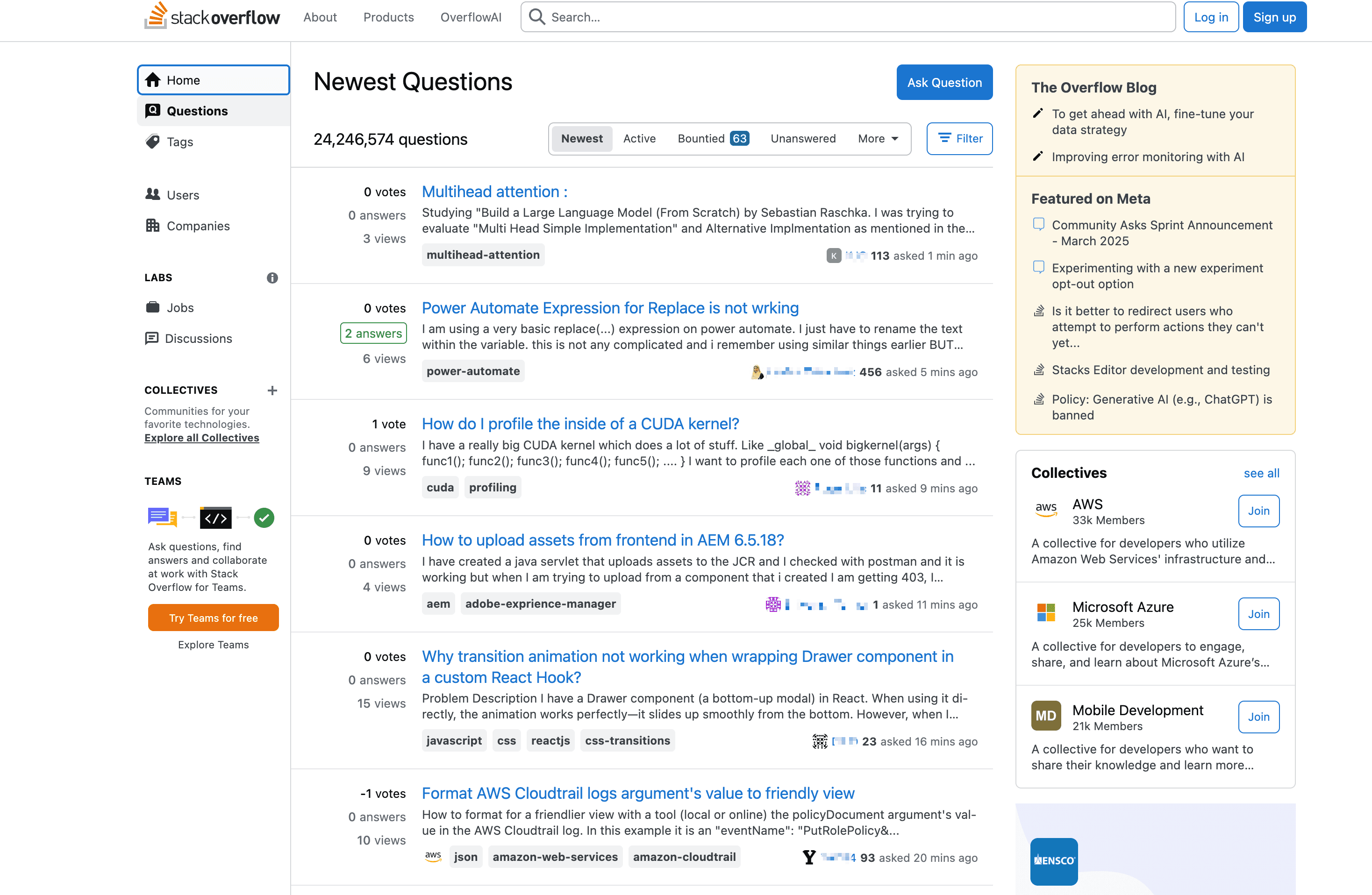Click the Labs info icon
Image resolution: width=1372 pixels, height=895 pixels.
pyautogui.click(x=272, y=278)
